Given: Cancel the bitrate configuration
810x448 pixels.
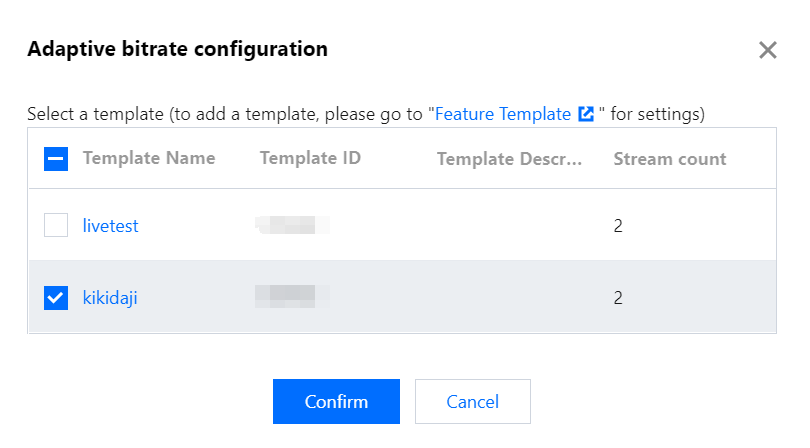Looking at the screenshot, I should [472, 402].
